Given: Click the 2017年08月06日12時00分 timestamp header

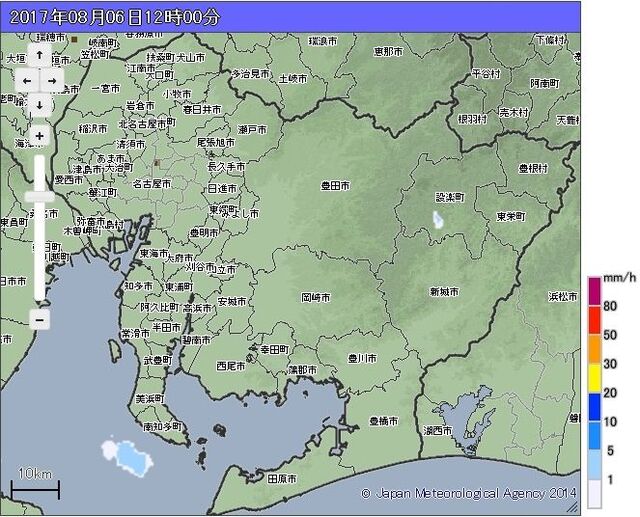Looking at the screenshot, I should [x=115, y=17].
